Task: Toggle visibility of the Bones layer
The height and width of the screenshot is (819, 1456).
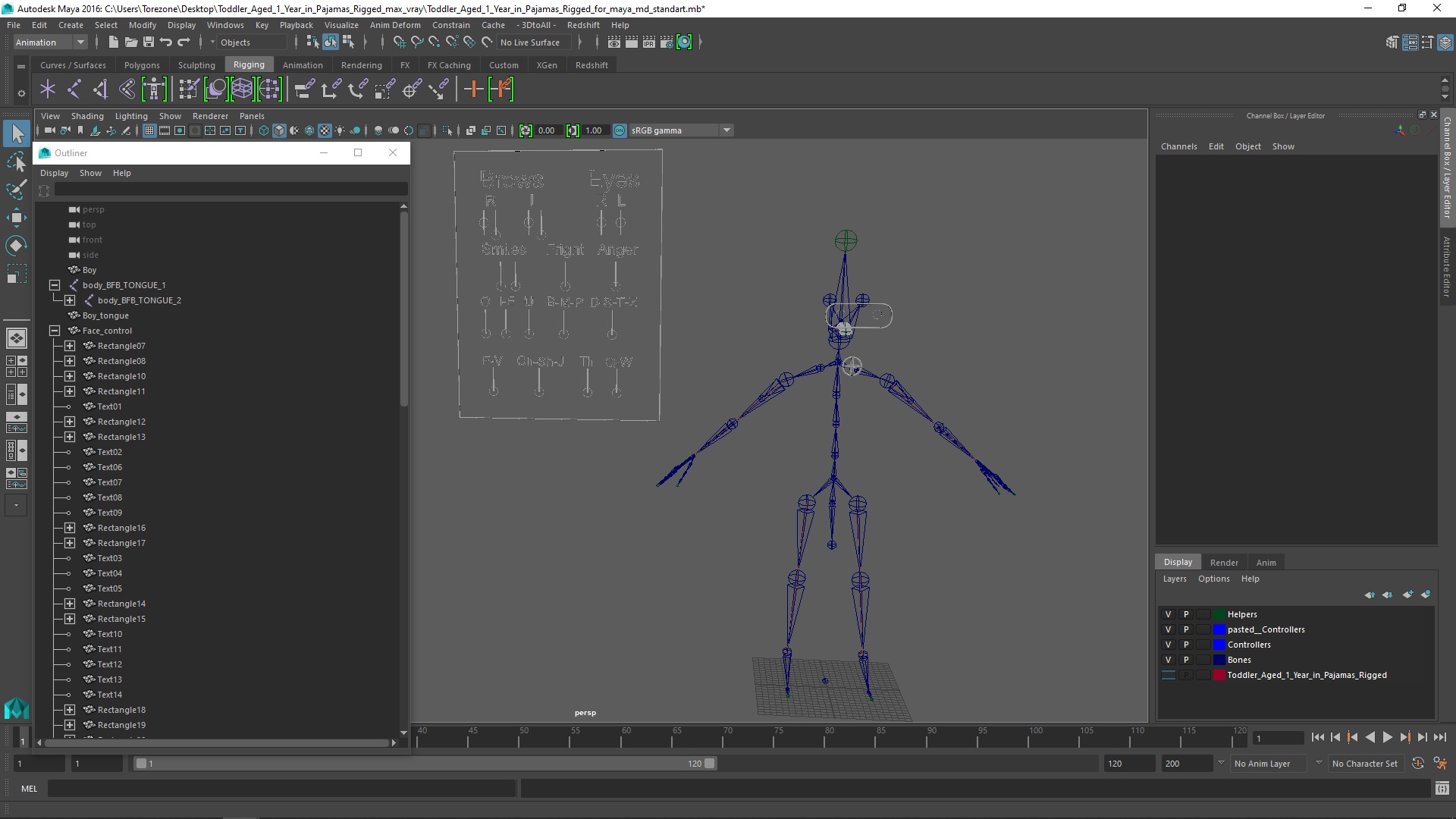Action: point(1168,660)
